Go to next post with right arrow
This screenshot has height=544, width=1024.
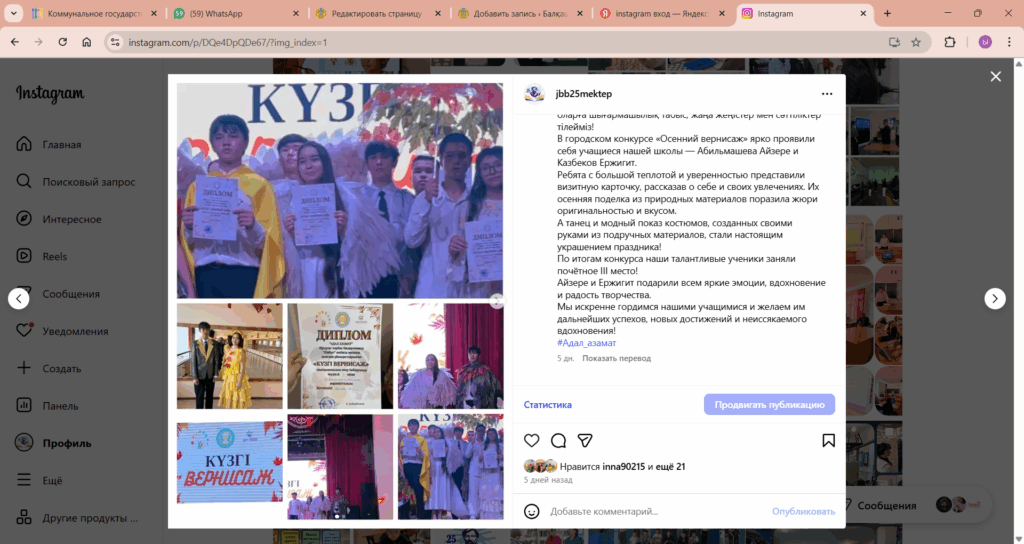[995, 298]
